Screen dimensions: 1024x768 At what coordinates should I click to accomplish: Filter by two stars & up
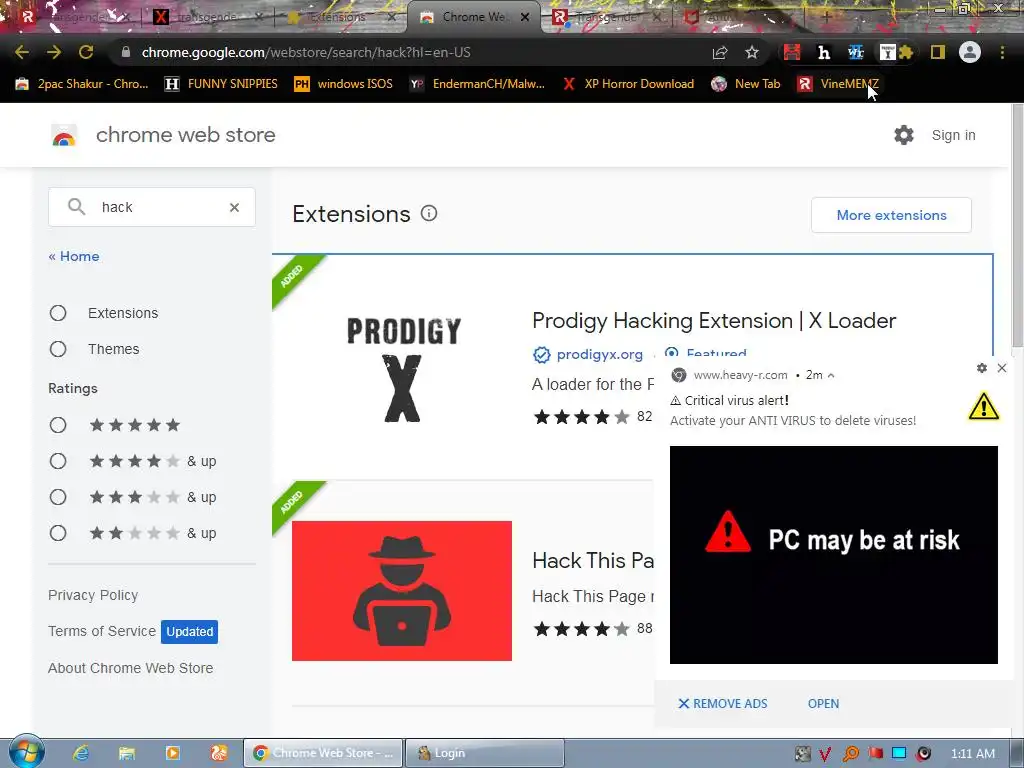pos(58,533)
